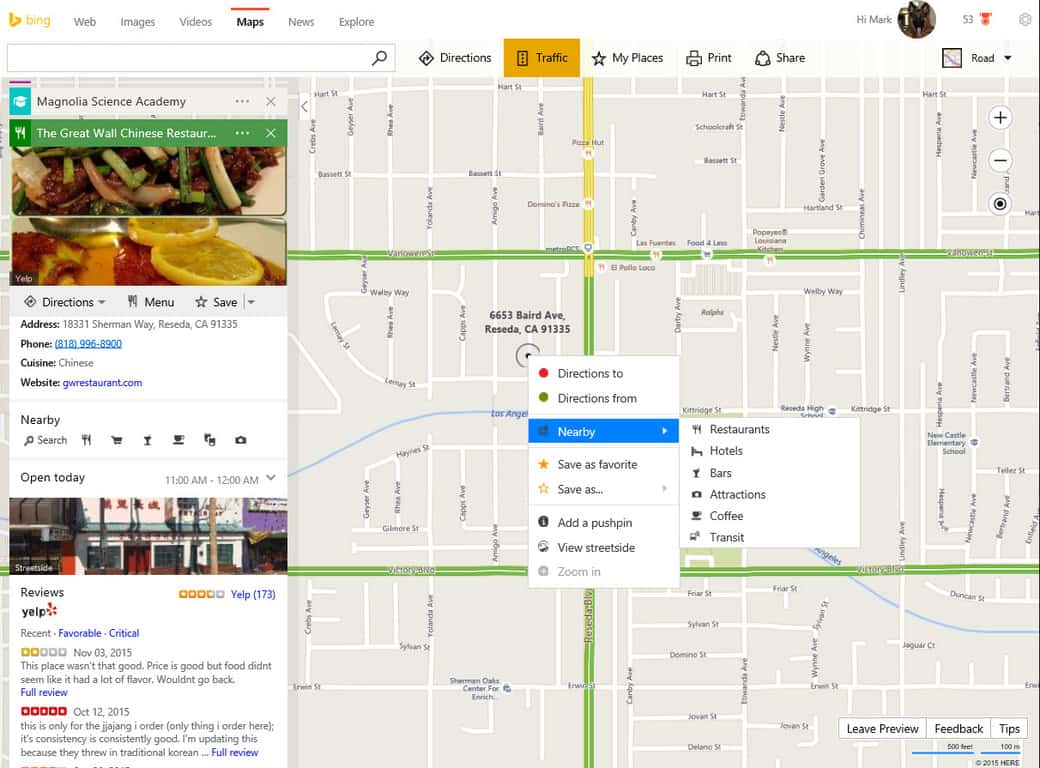
Task: Open the Streetside photo thumbnail
Action: pos(149,536)
